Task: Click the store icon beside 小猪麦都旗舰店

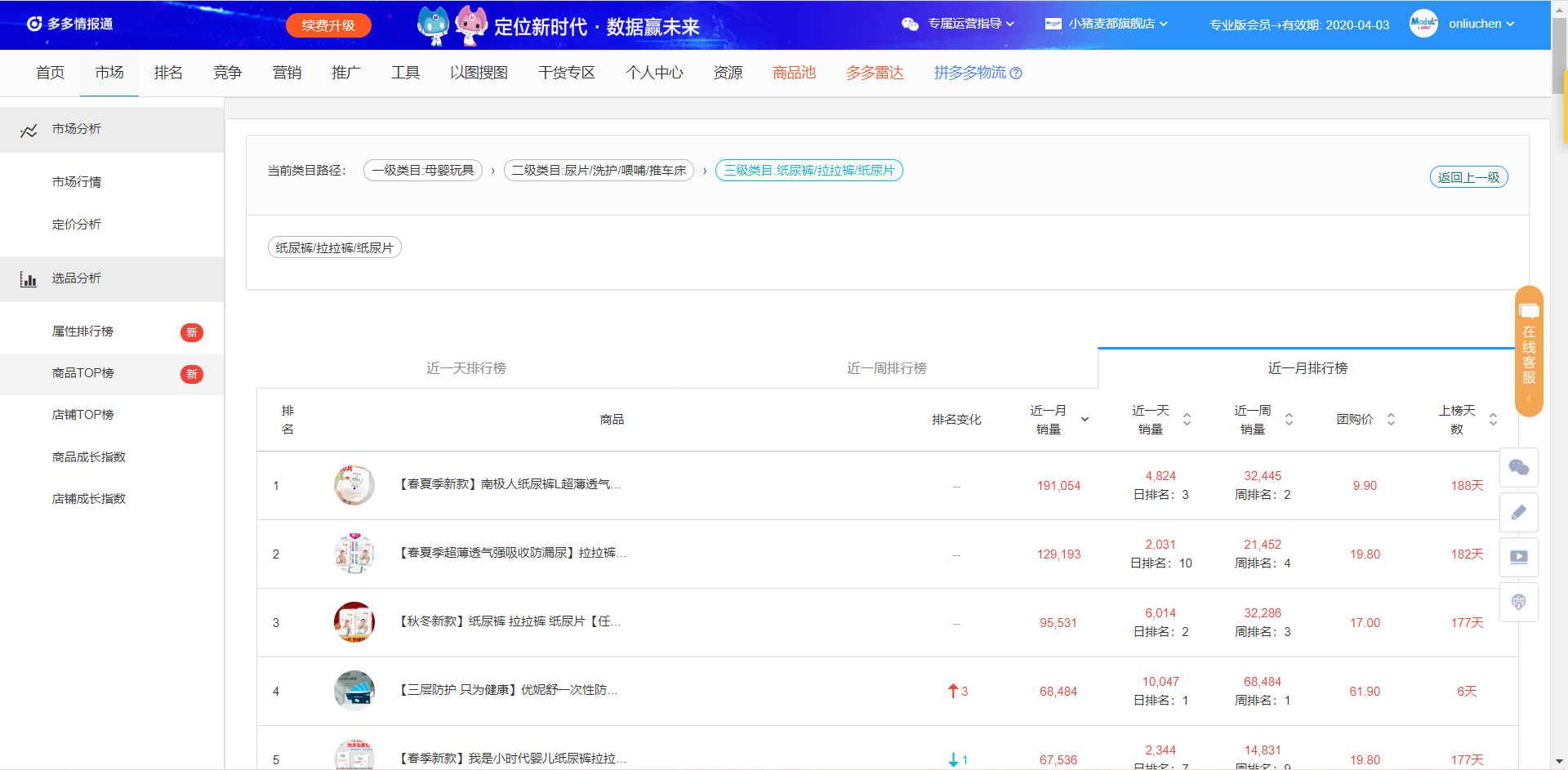Action: 1053,24
